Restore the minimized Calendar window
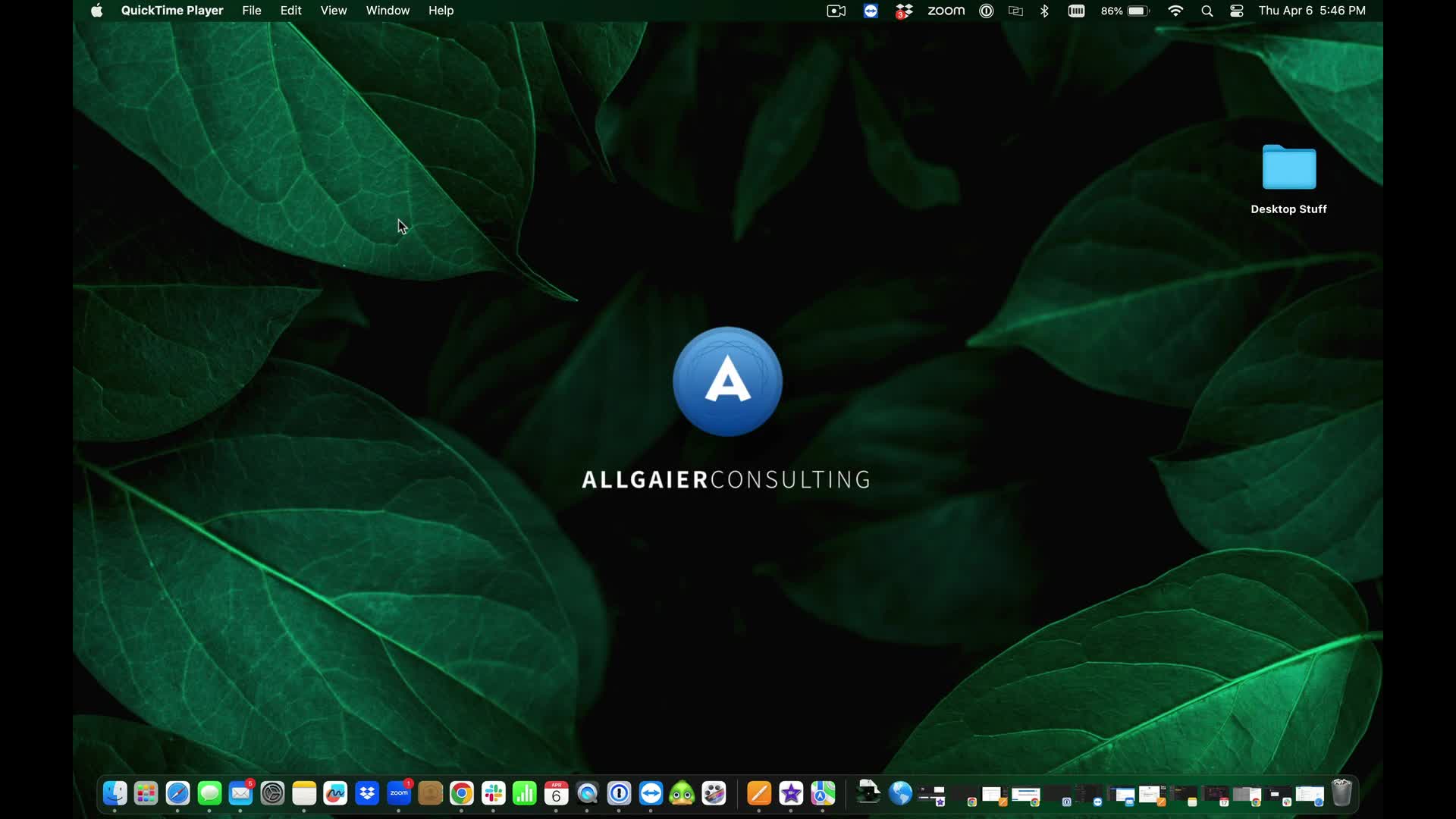Viewport: 1456px width, 819px height. tap(1215, 795)
